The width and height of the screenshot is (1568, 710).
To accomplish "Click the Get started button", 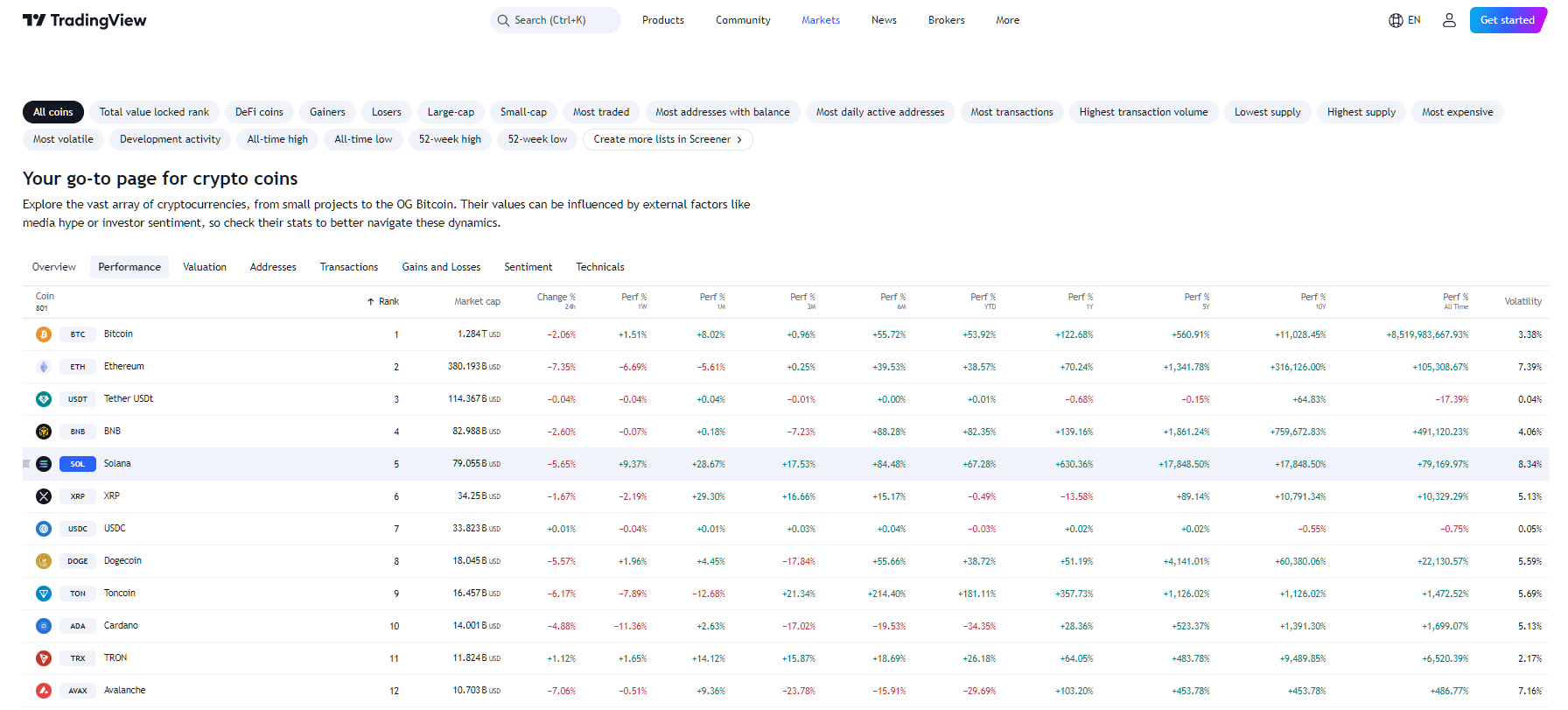I will tap(1508, 20).
